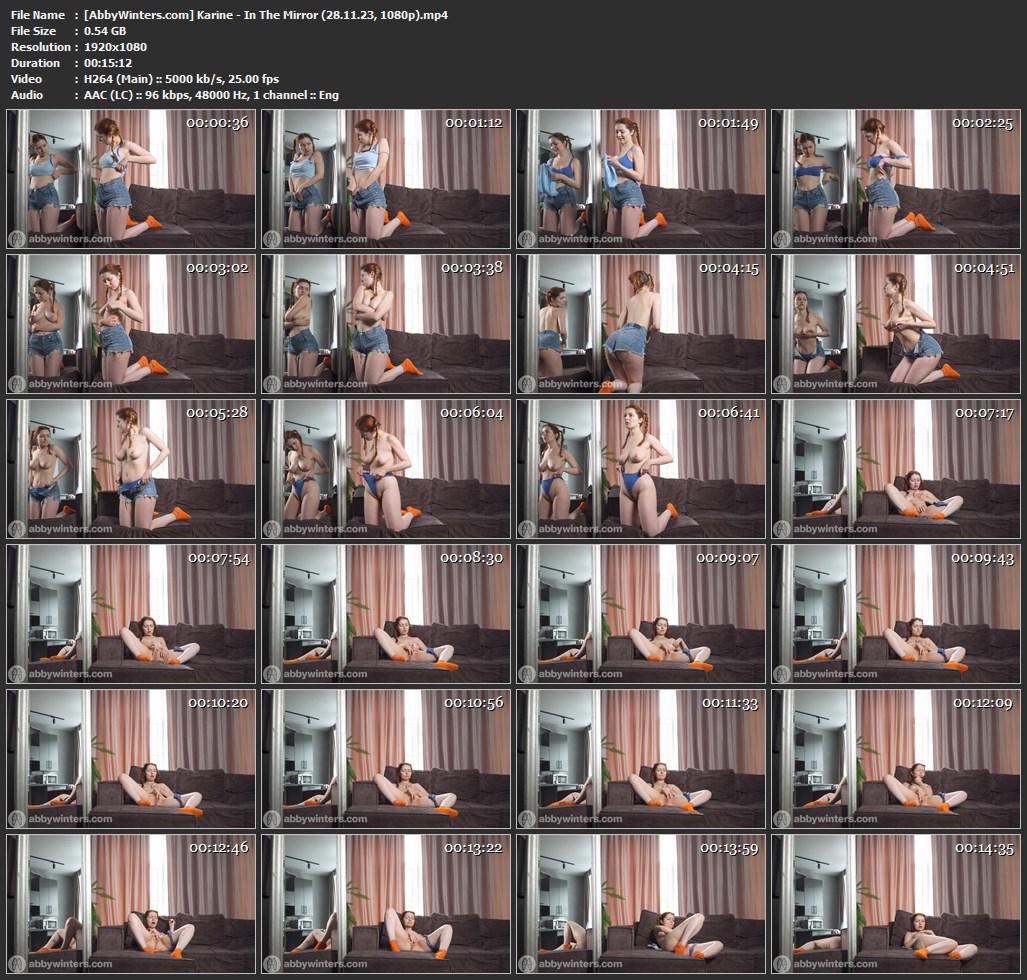Click the watermark logo icon in the 00:00:36 frame
The width and height of the screenshot is (1027, 980).
17,239
